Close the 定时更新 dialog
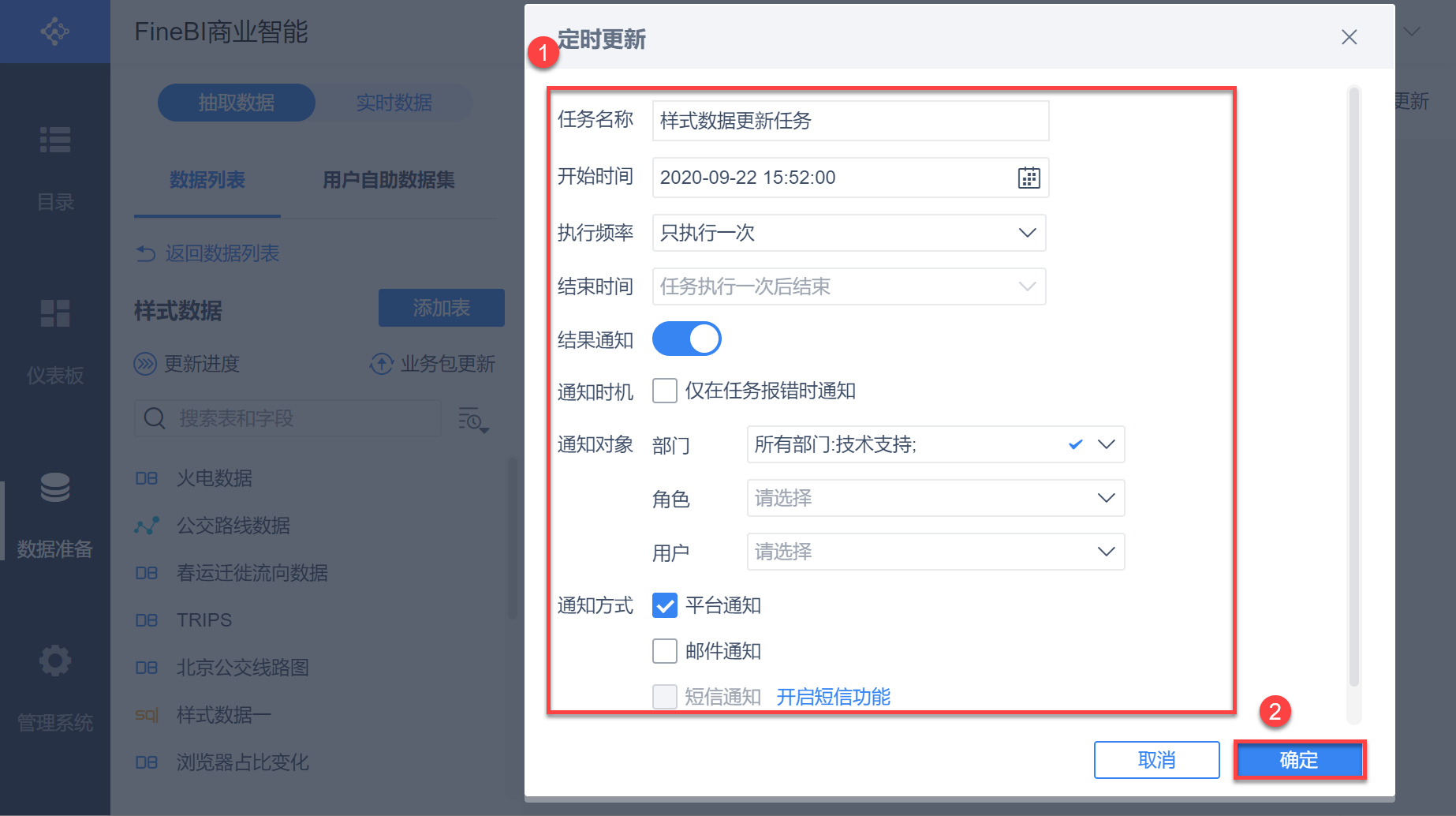 [x=1350, y=37]
